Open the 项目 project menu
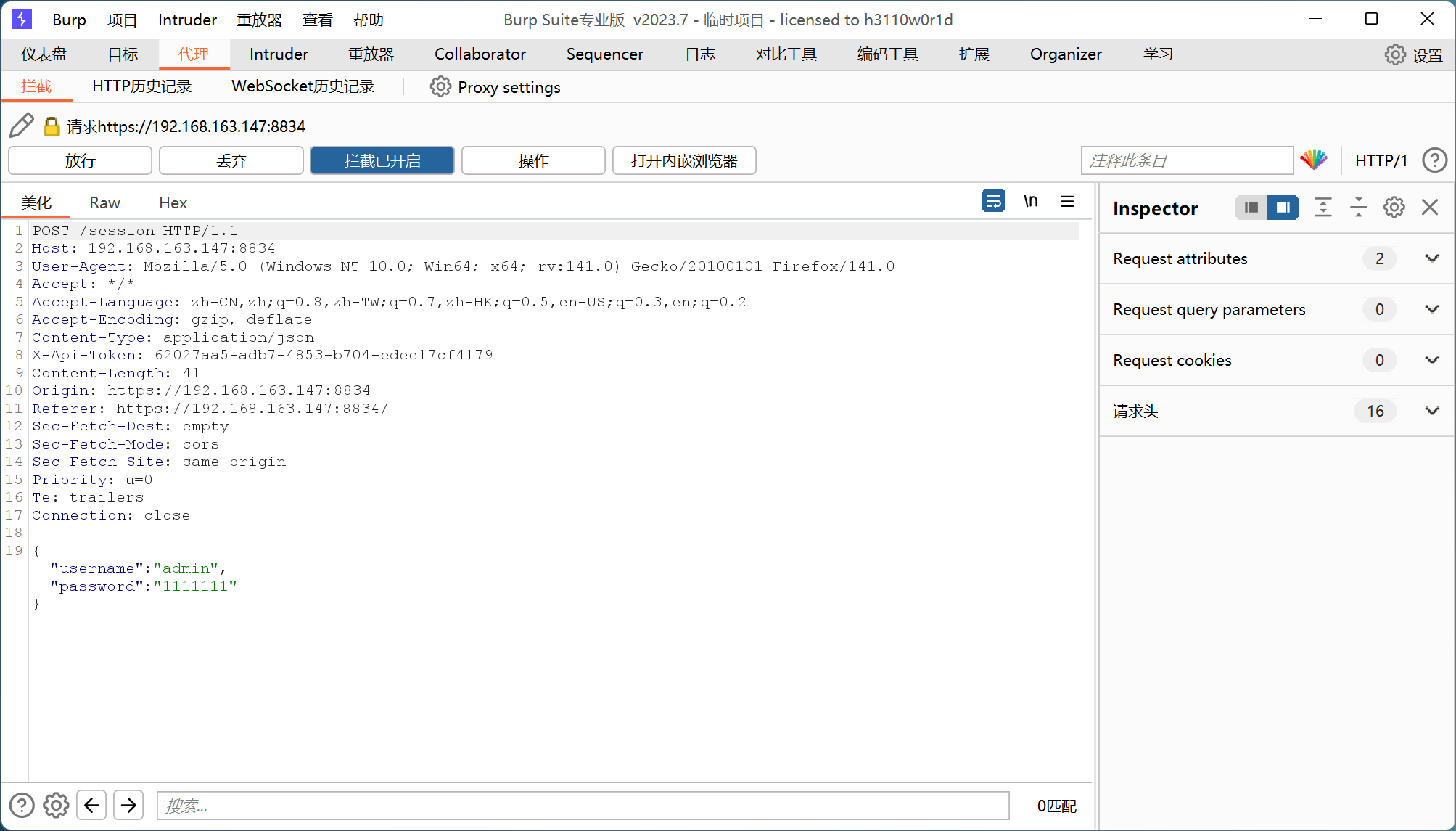This screenshot has height=831, width=1456. pos(122,20)
